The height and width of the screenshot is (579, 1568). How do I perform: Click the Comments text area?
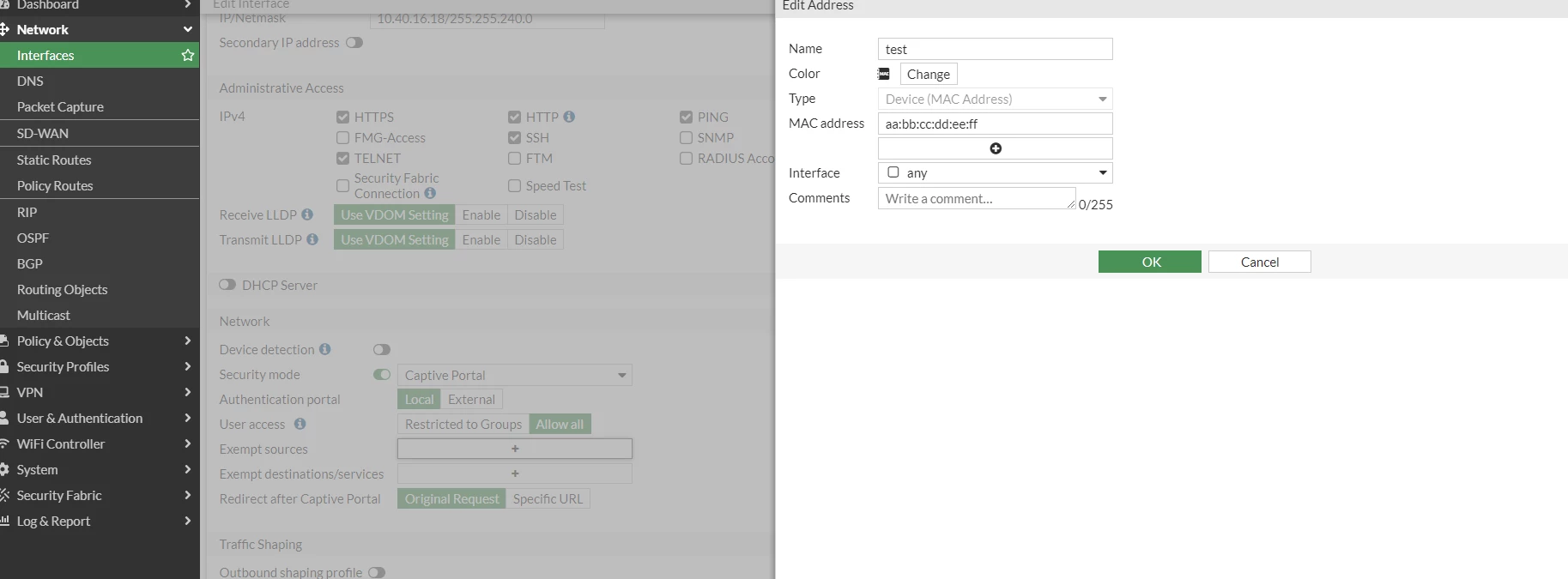(977, 198)
